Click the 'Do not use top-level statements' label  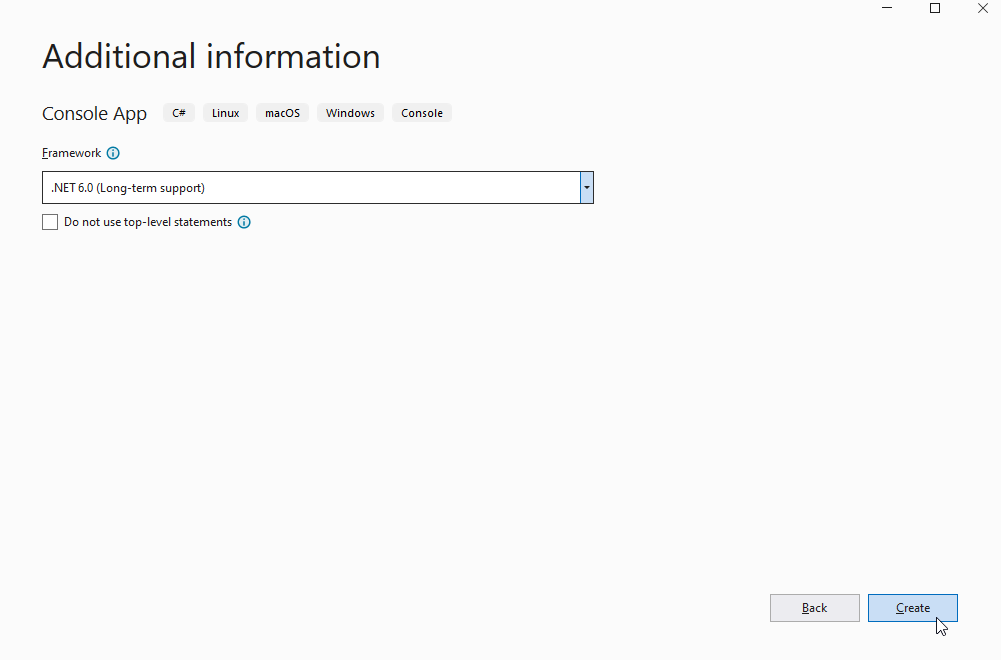tap(147, 222)
